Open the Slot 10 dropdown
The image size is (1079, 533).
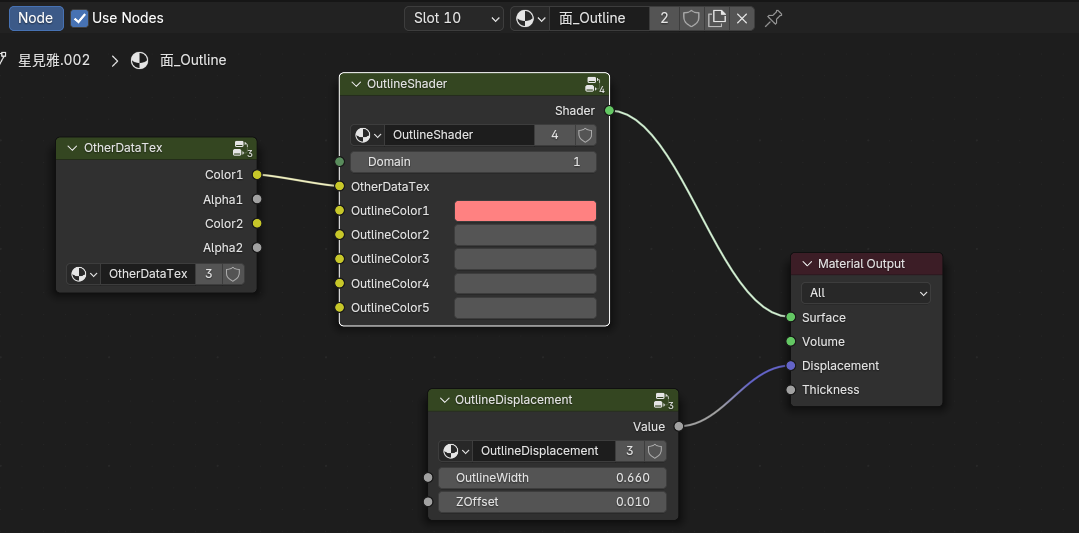point(453,18)
